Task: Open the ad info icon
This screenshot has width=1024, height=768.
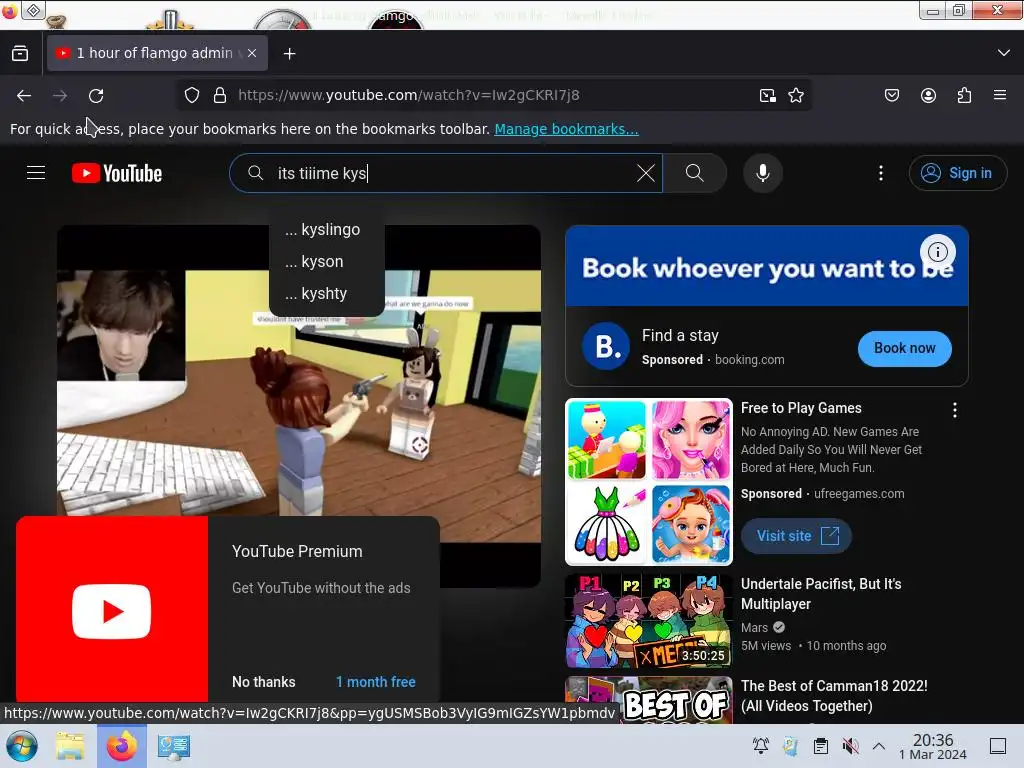Action: point(938,252)
